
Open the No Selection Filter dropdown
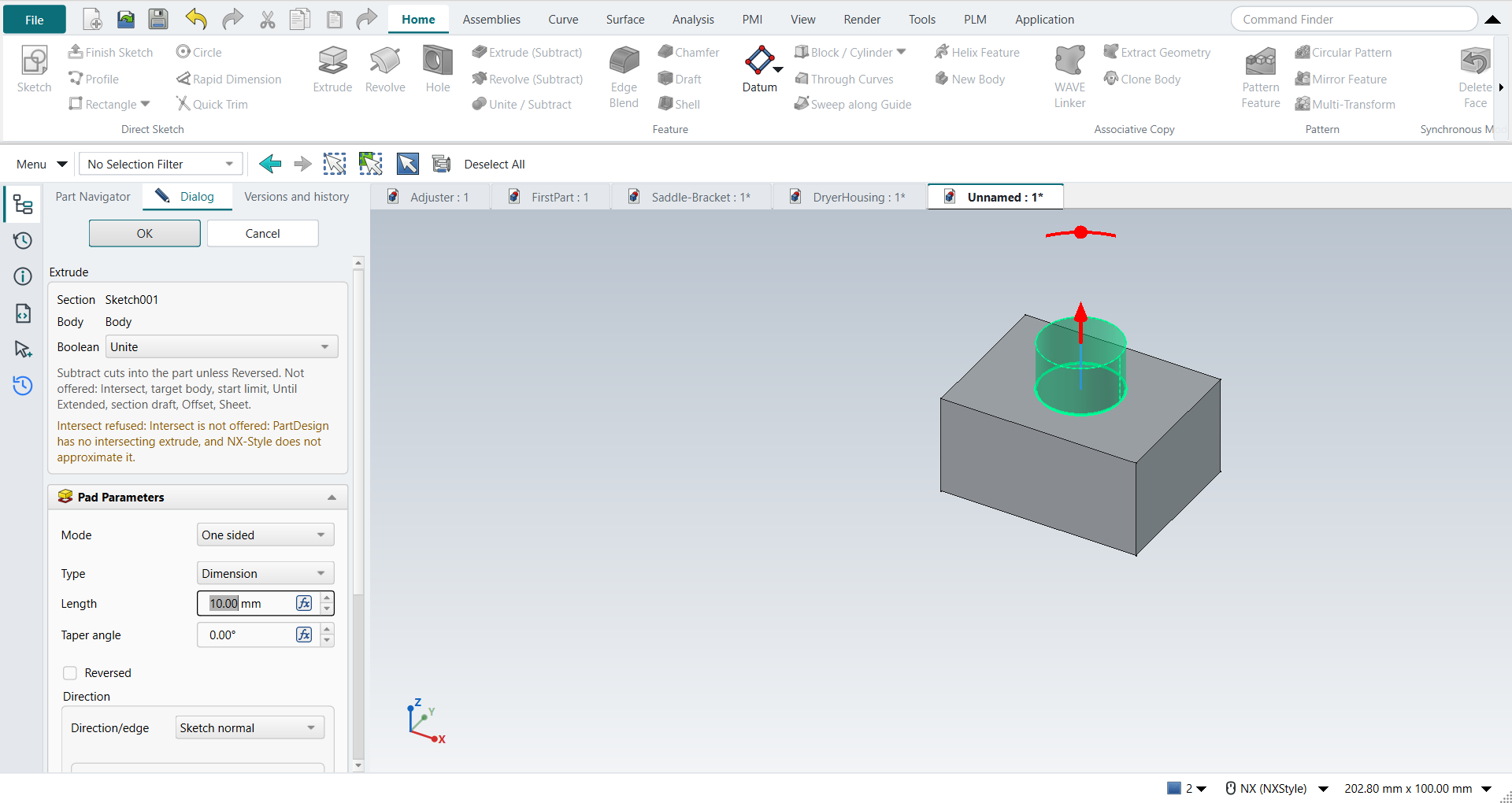point(161,164)
